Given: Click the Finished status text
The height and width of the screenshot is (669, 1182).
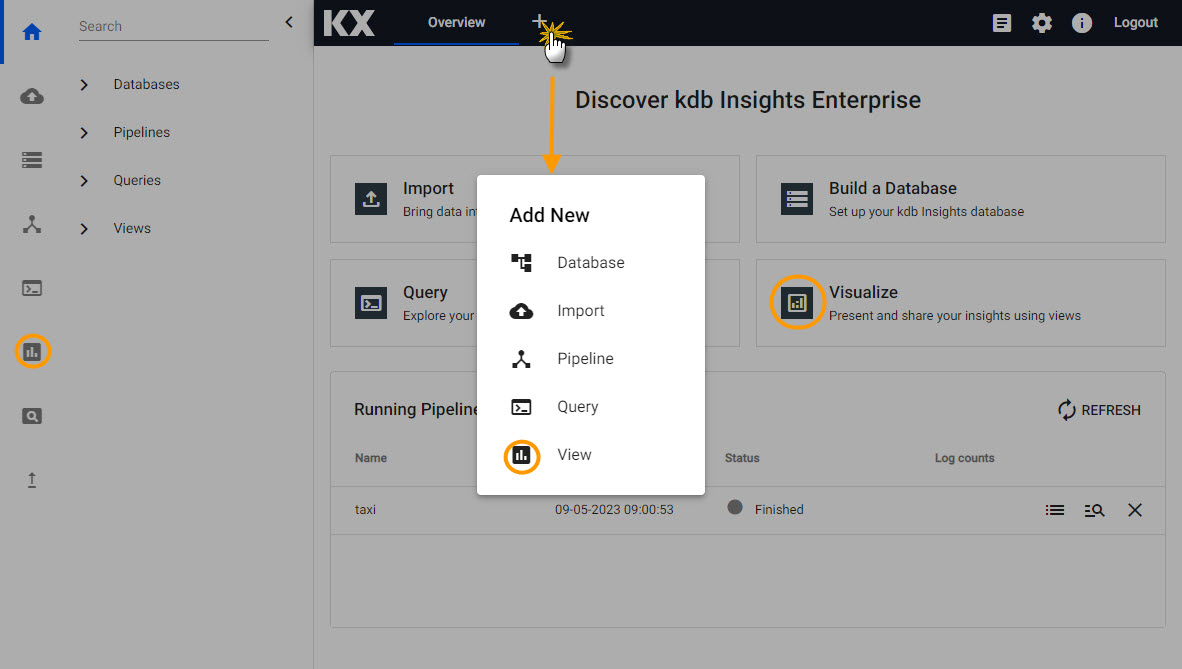Looking at the screenshot, I should coord(779,510).
